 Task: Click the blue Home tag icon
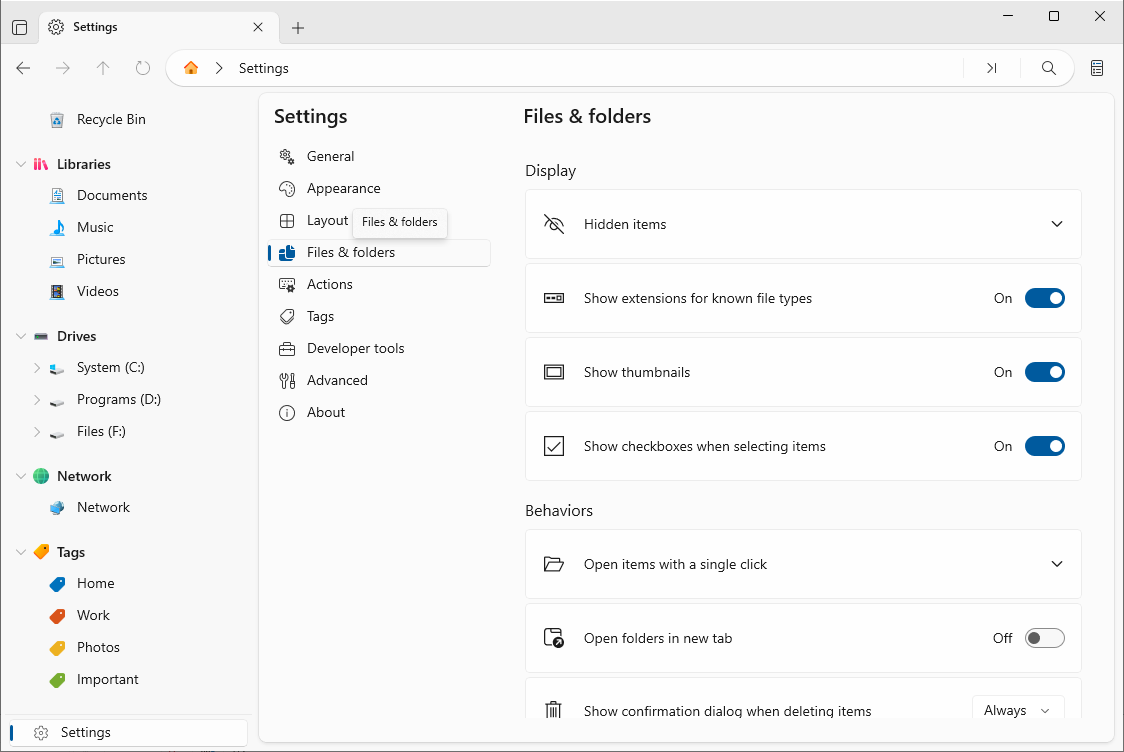(57, 584)
